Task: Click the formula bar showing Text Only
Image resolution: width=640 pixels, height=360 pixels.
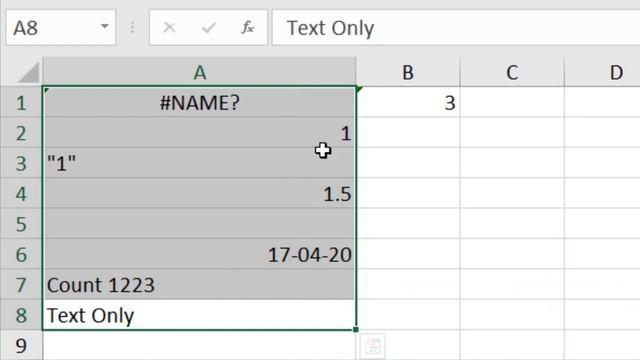Action: pyautogui.click(x=456, y=28)
